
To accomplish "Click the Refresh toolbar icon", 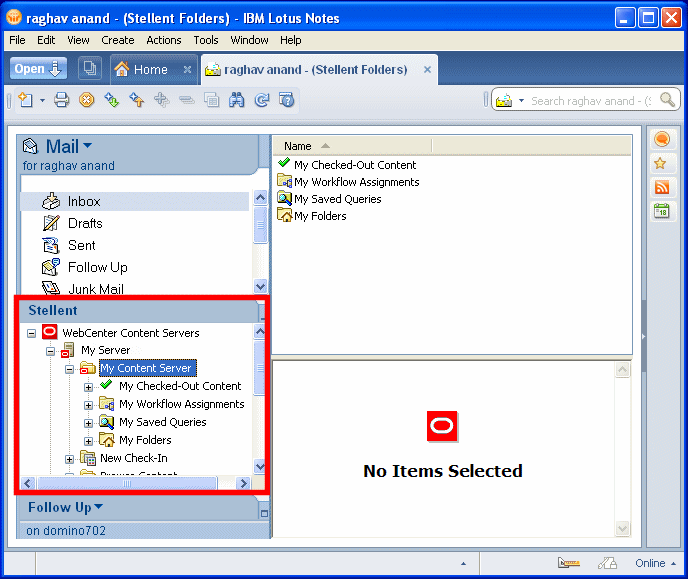I will [x=262, y=100].
